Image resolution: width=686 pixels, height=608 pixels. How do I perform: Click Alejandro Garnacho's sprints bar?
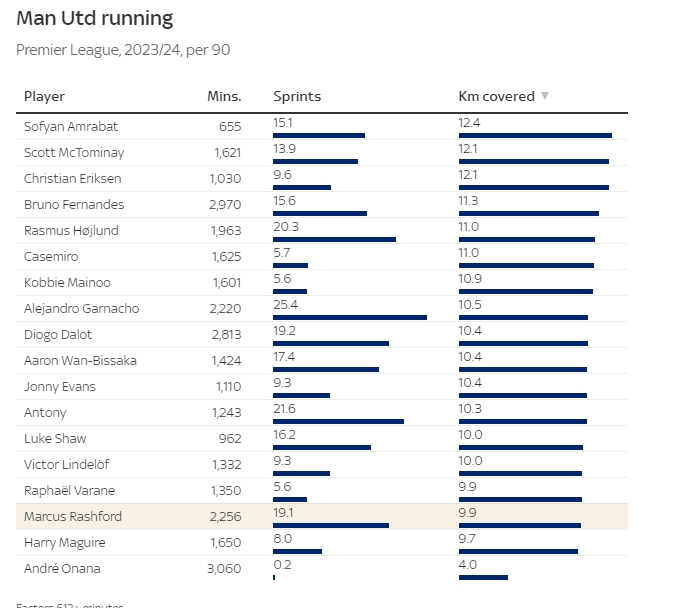pos(350,317)
